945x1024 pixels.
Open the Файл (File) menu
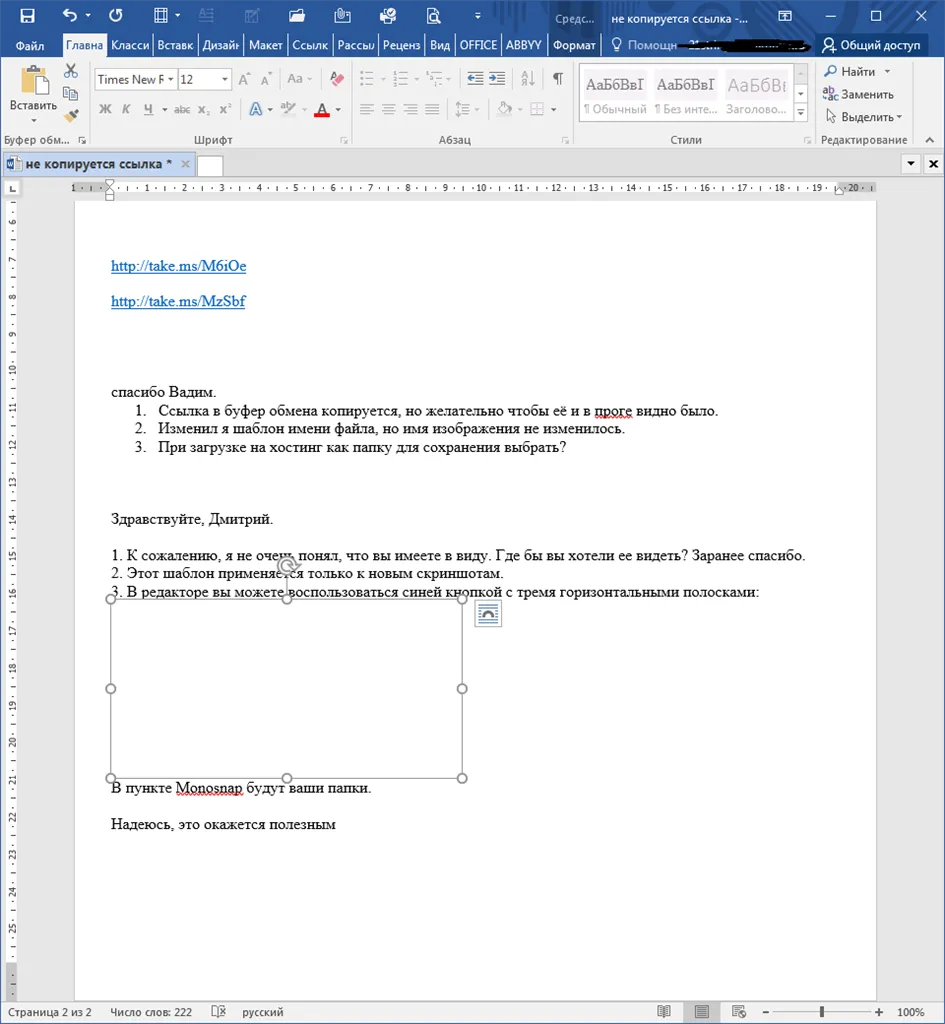[30, 45]
